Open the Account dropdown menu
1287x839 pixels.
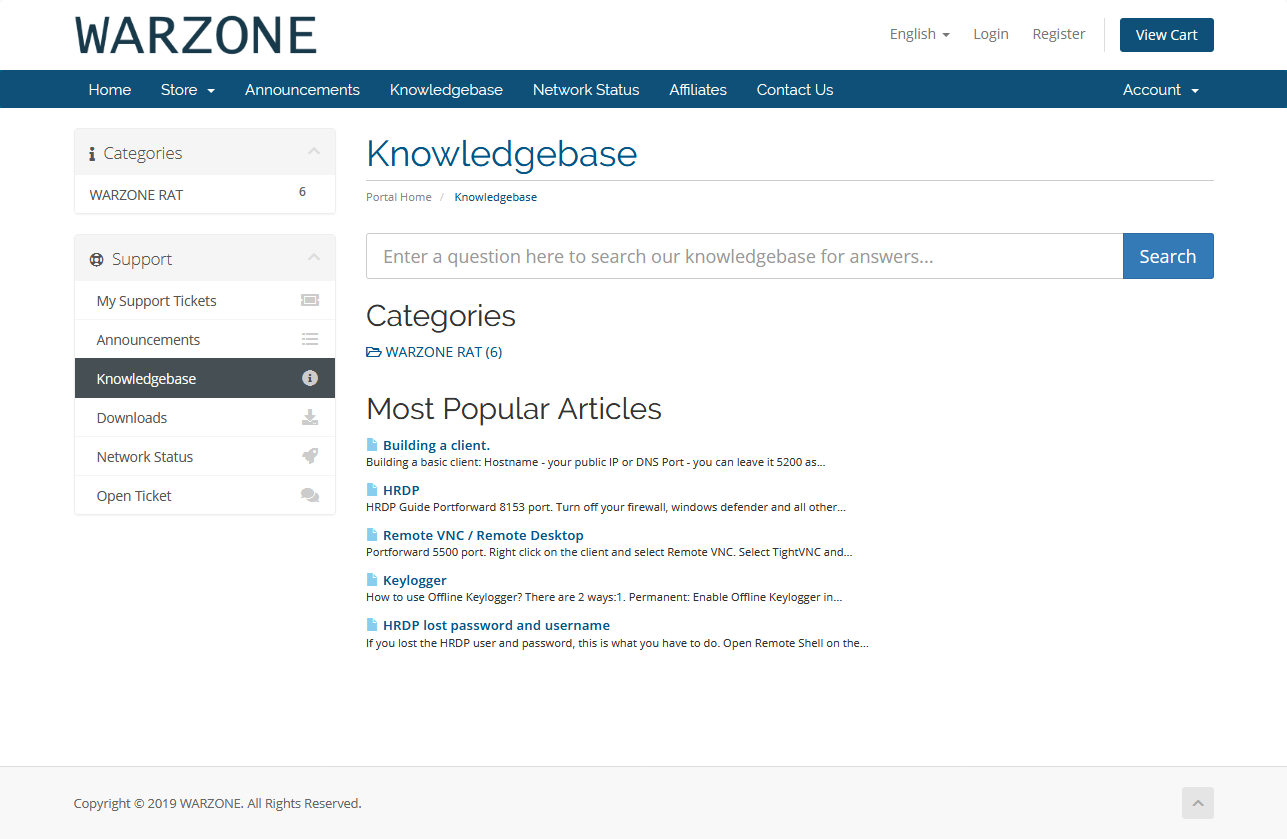pyautogui.click(x=1160, y=90)
